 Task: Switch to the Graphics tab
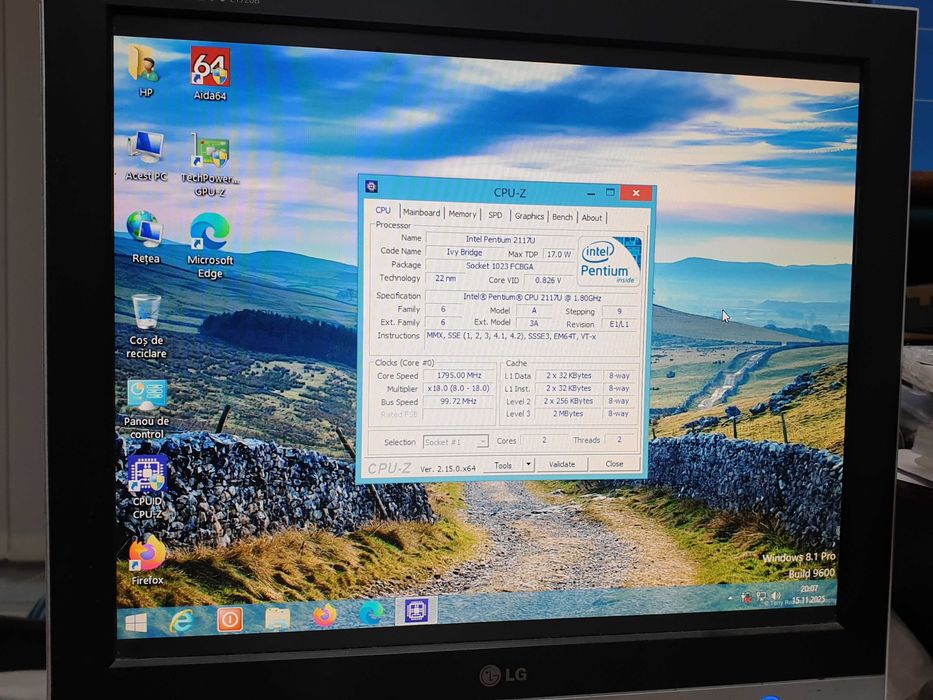(x=529, y=216)
